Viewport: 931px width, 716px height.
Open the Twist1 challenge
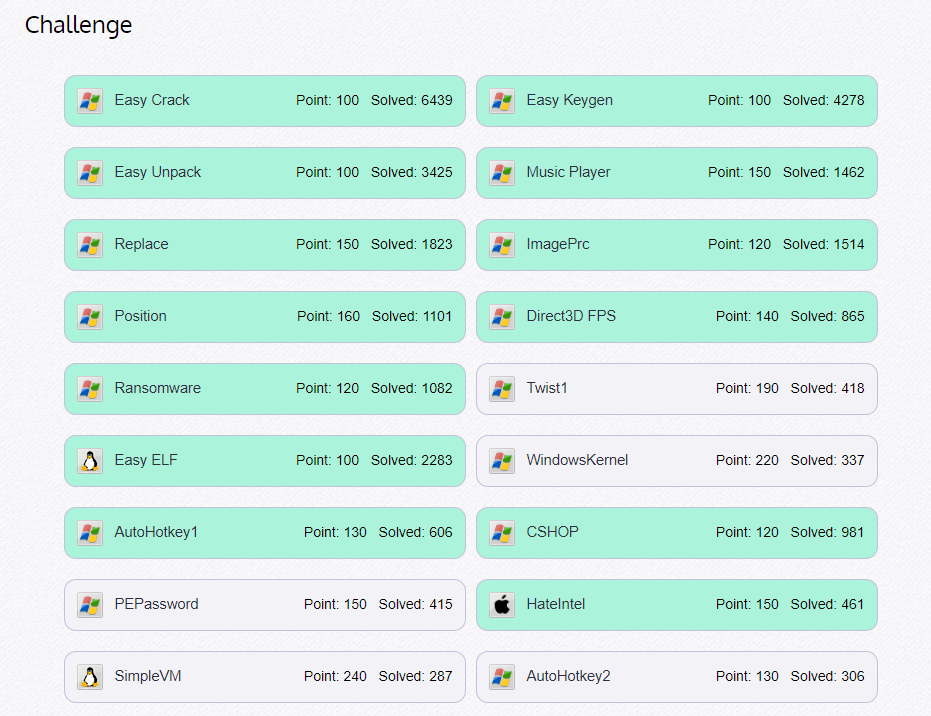pyautogui.click(x=677, y=389)
